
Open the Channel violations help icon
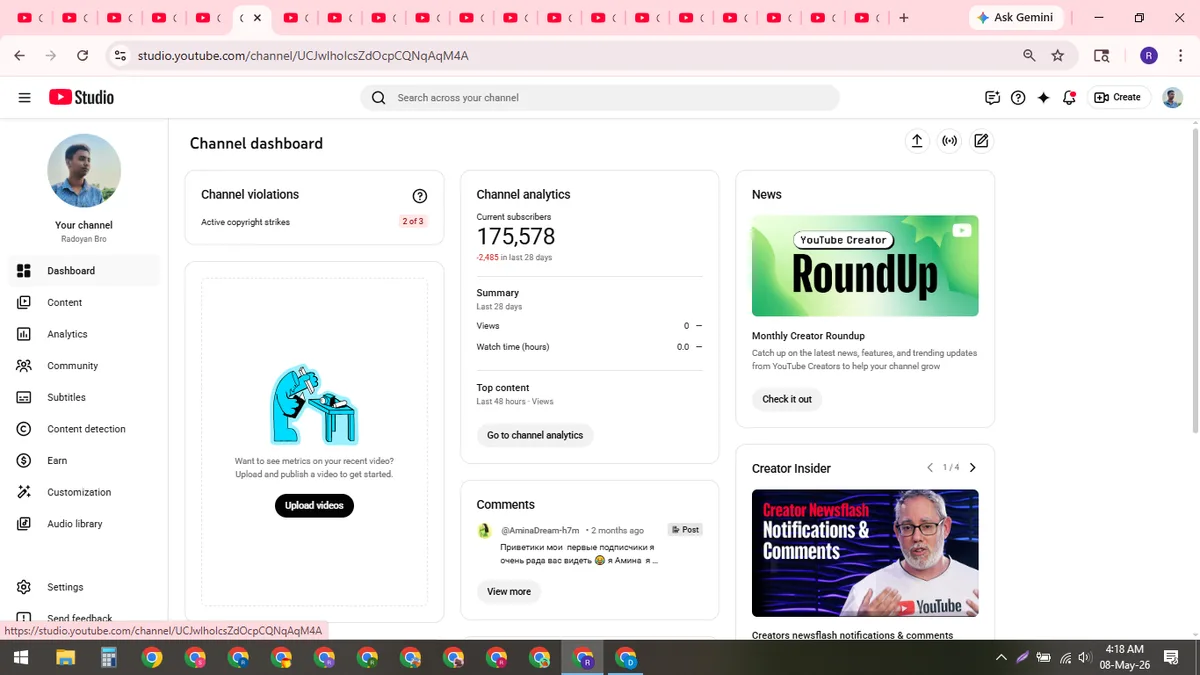pyautogui.click(x=420, y=196)
